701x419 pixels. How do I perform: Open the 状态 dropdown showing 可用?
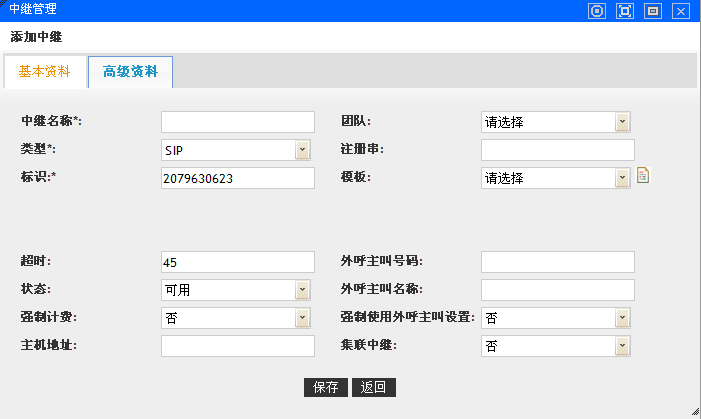302,290
